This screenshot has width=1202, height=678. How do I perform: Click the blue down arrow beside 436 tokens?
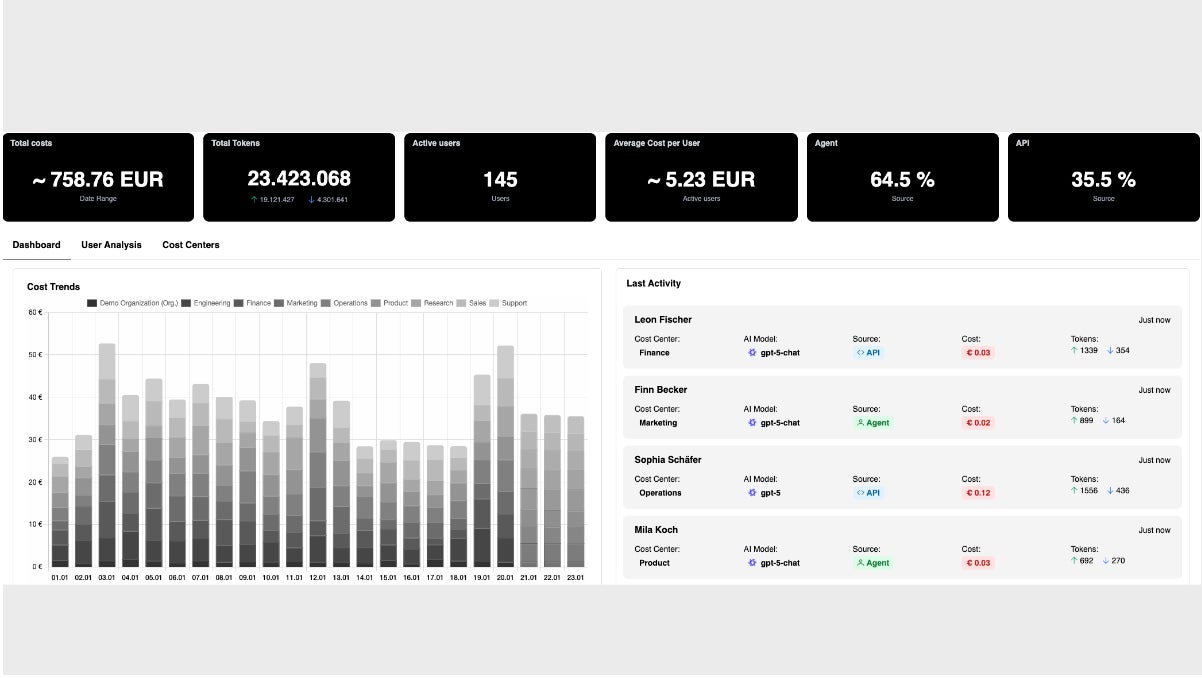[x=1110, y=491]
